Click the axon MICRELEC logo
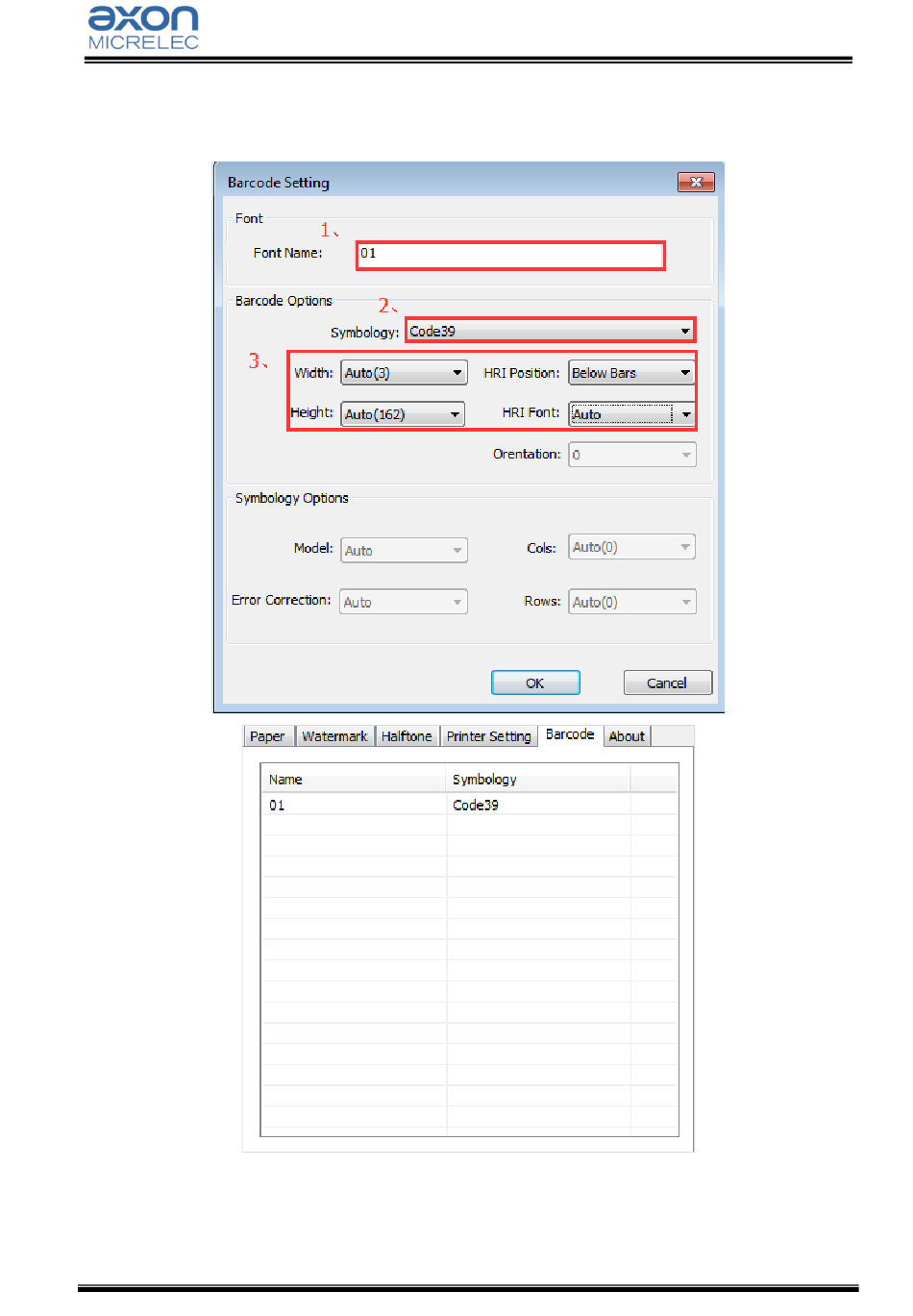The width and height of the screenshot is (913, 1316). click(143, 28)
